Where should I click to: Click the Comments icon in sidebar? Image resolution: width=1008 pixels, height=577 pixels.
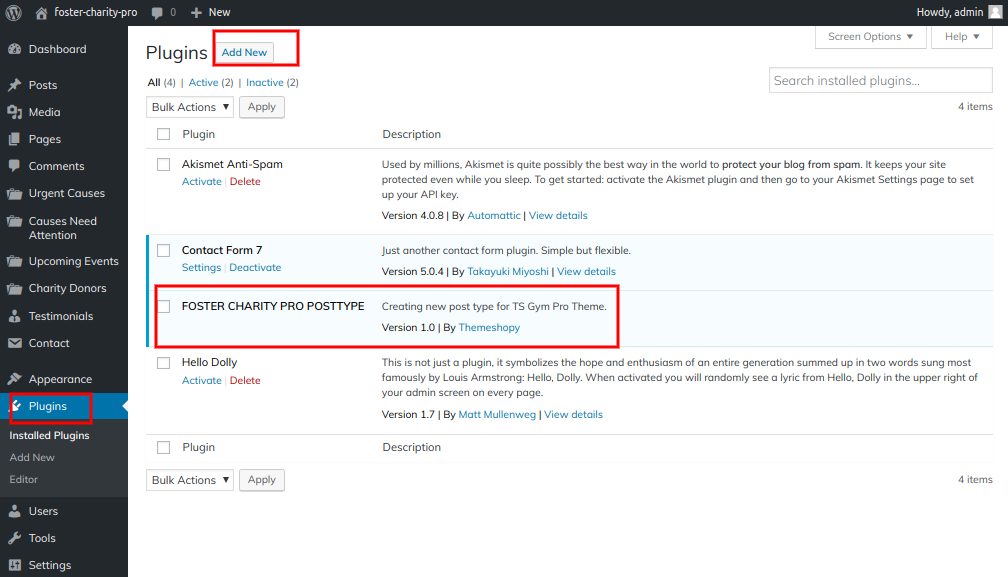[x=14, y=166]
